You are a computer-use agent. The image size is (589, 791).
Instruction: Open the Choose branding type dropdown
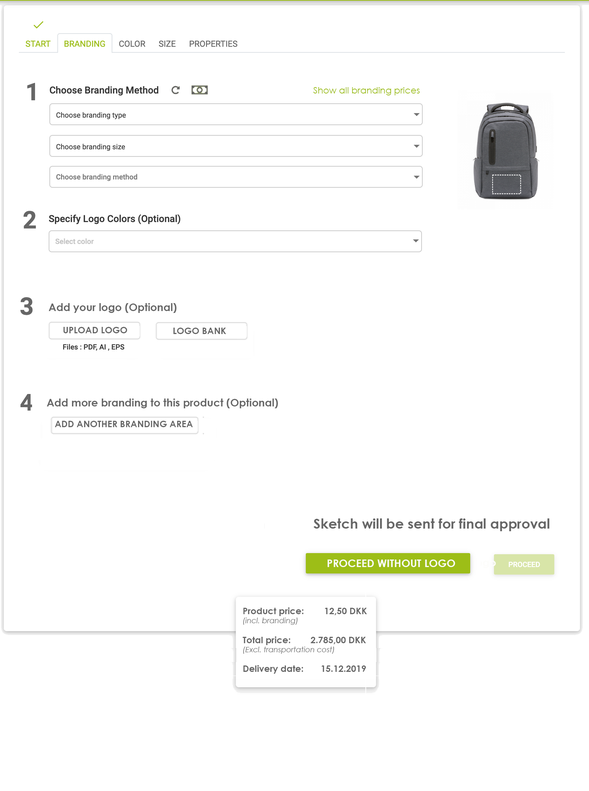(x=235, y=115)
